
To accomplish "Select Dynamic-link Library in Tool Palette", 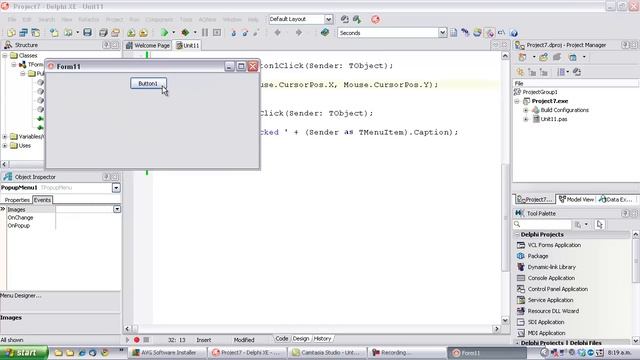I will [x=551, y=267].
